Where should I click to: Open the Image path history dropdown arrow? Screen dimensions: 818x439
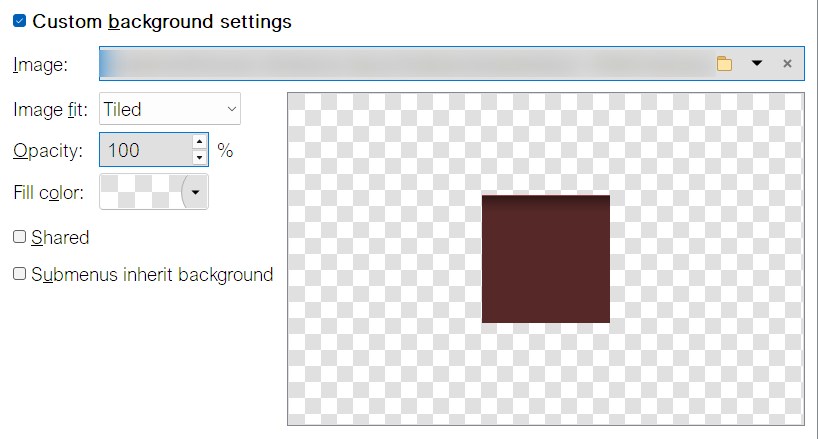(756, 64)
